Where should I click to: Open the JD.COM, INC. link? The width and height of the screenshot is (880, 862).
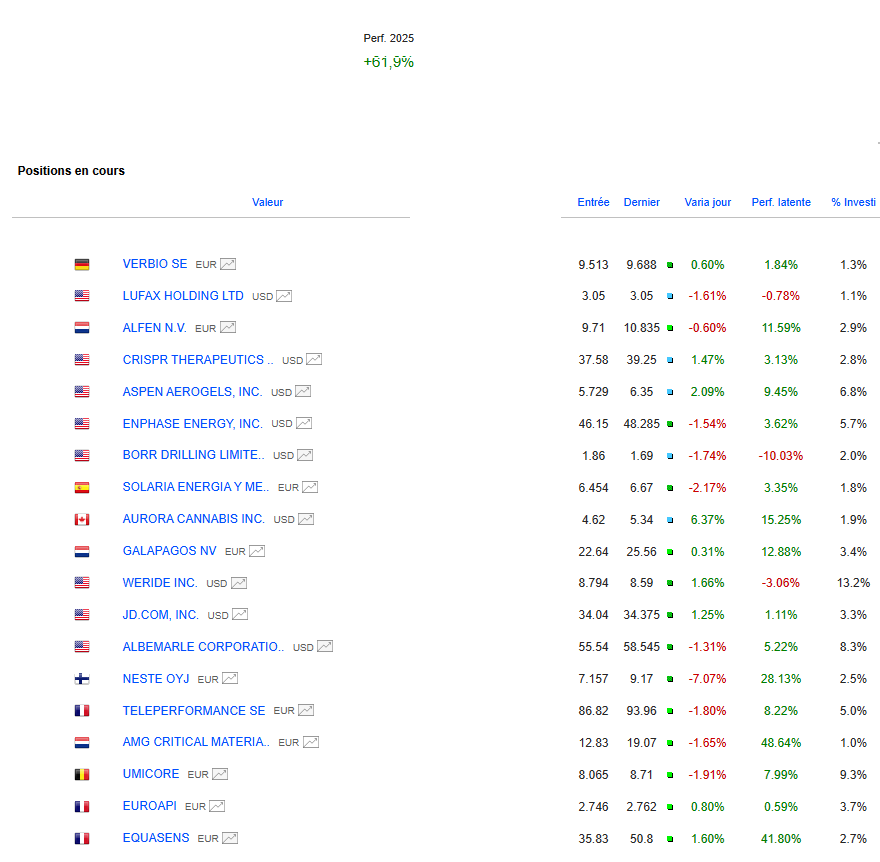[x=161, y=615]
